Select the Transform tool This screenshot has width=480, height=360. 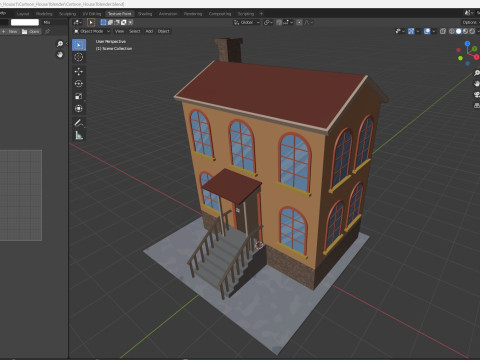[x=79, y=109]
